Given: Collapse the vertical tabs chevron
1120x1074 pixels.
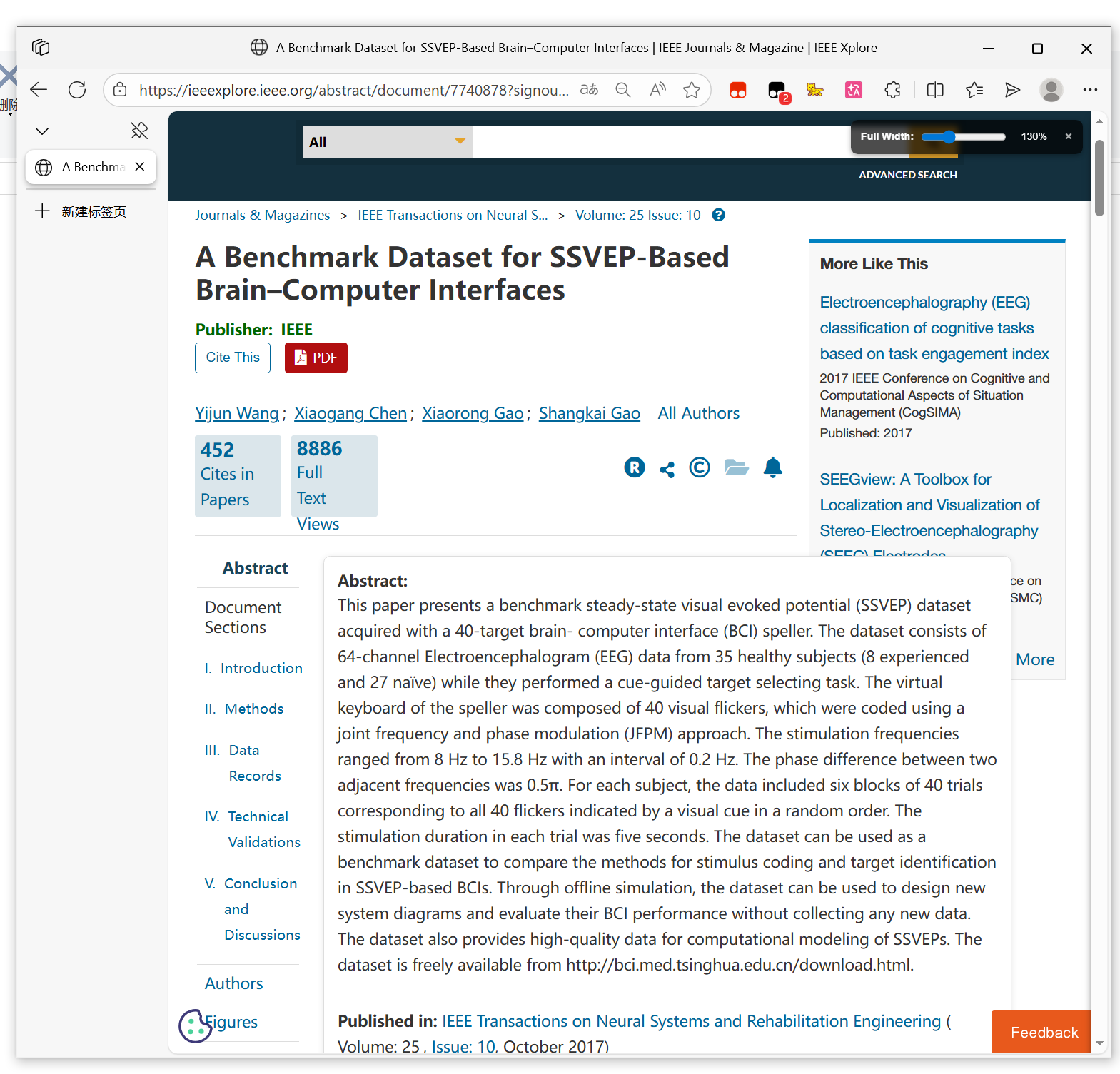Looking at the screenshot, I should click(x=42, y=131).
